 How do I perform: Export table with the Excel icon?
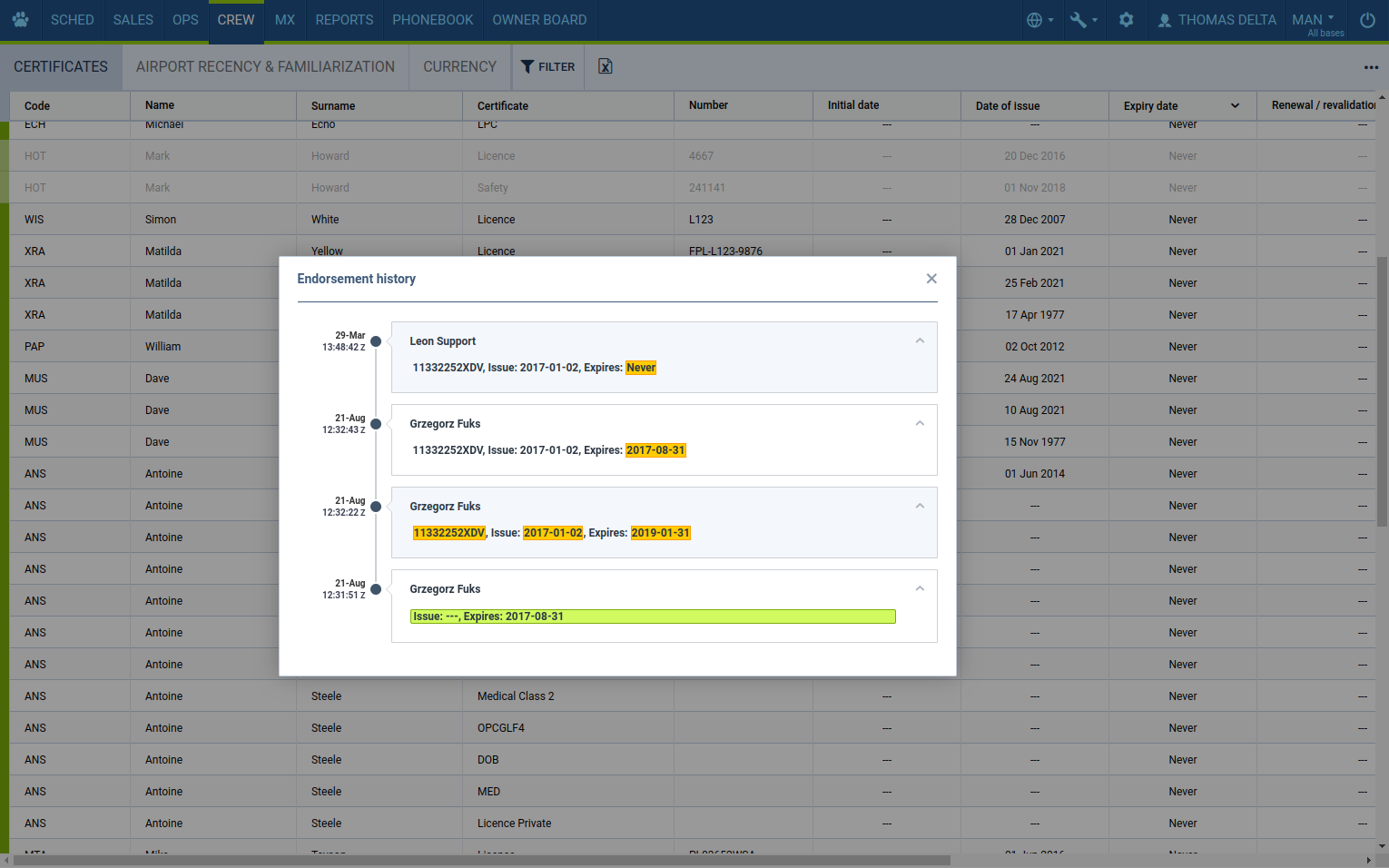click(606, 66)
